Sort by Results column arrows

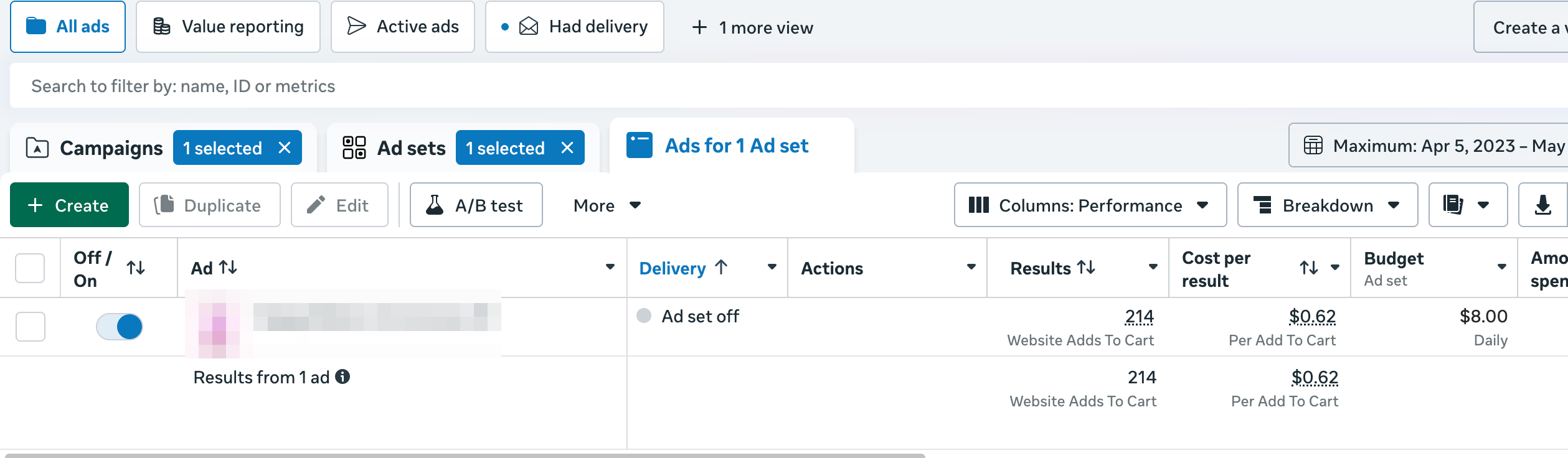tap(1087, 268)
